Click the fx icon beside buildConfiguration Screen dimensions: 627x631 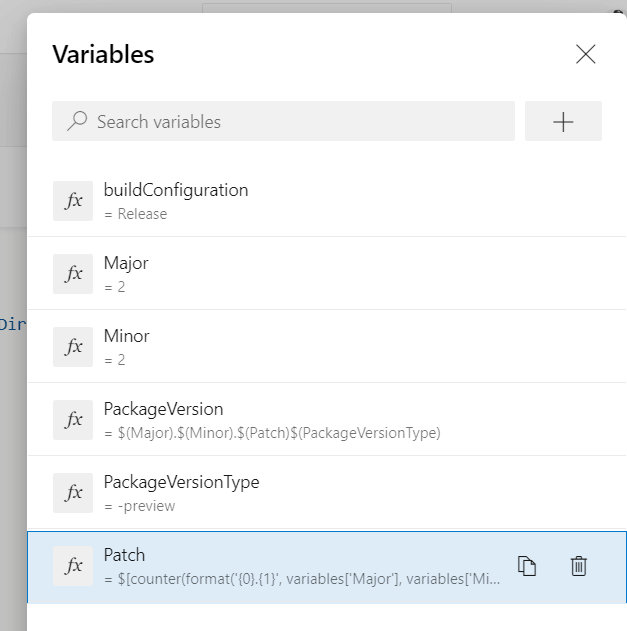pos(73,201)
